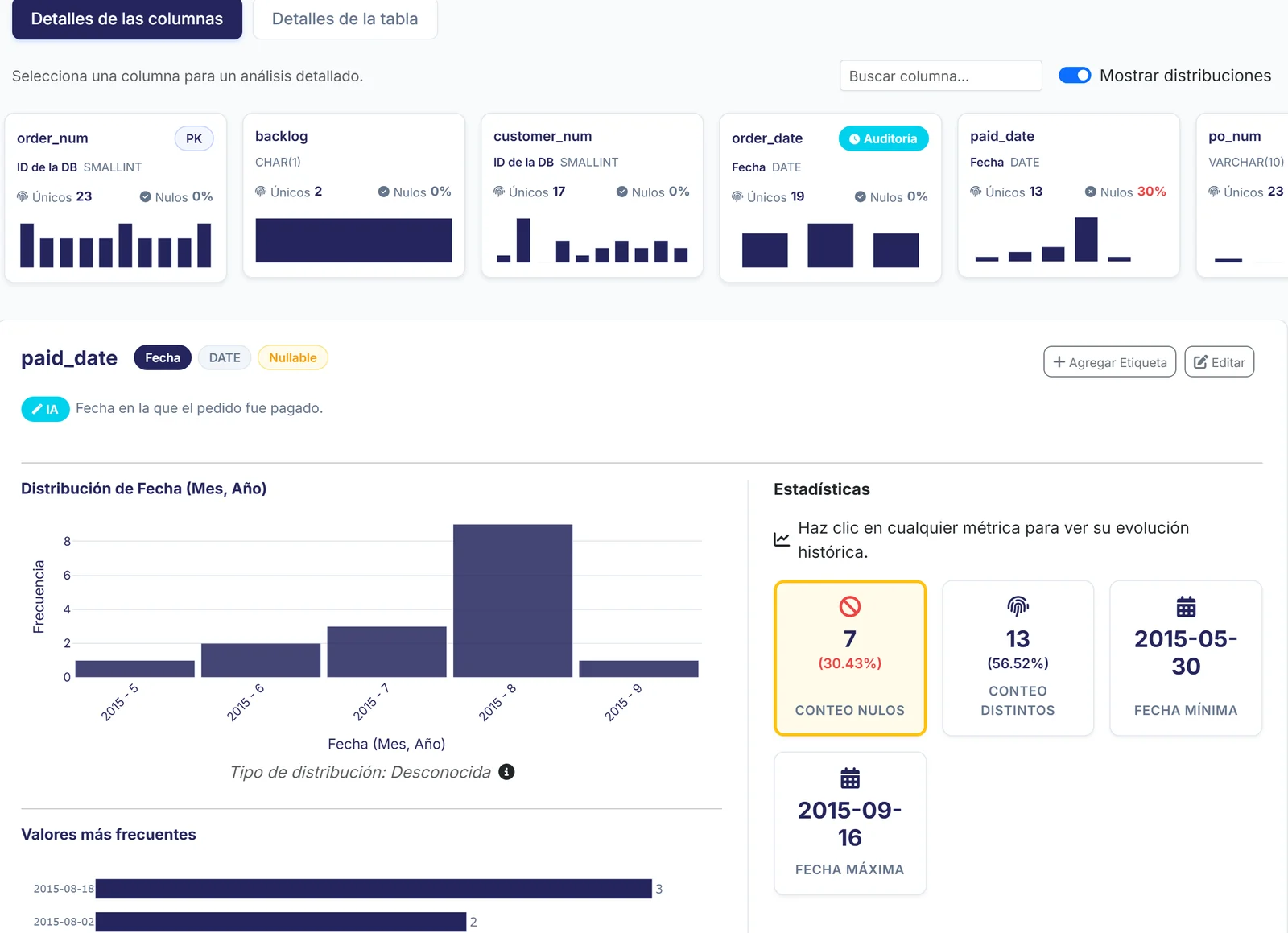The height and width of the screenshot is (933, 1288).
Task: Click check icon beside backlog Nulos 0%
Action: [383, 192]
